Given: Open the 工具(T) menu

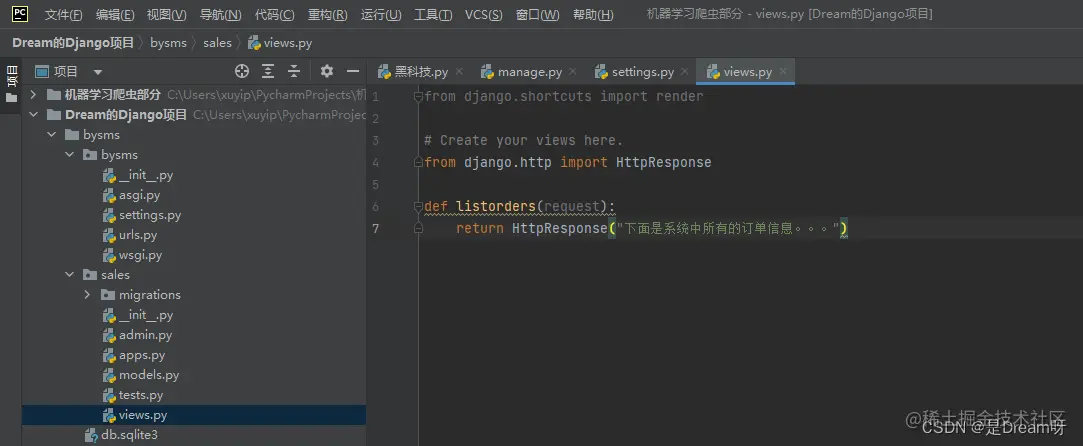Looking at the screenshot, I should click(x=433, y=14).
